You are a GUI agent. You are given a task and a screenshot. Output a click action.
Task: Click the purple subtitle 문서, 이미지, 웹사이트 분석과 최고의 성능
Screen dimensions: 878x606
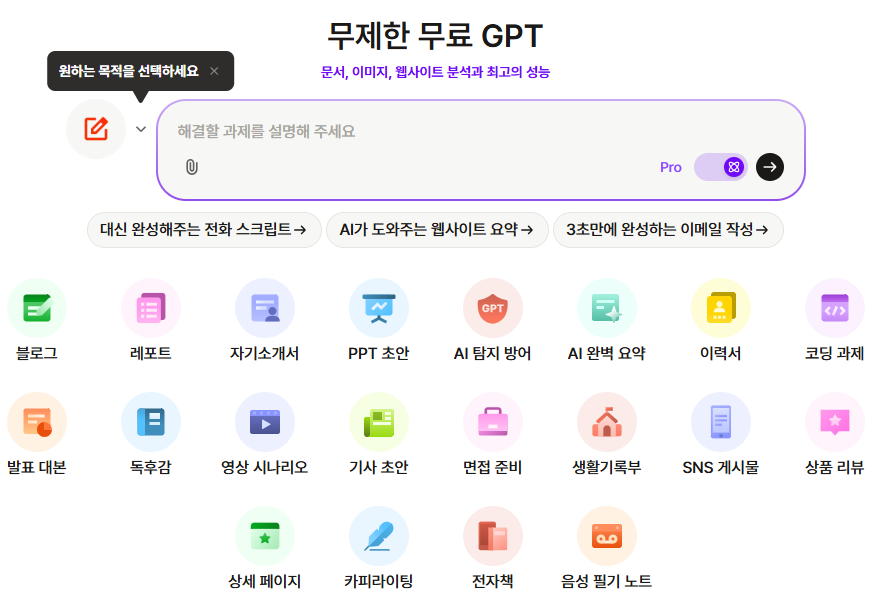[x=435, y=72]
